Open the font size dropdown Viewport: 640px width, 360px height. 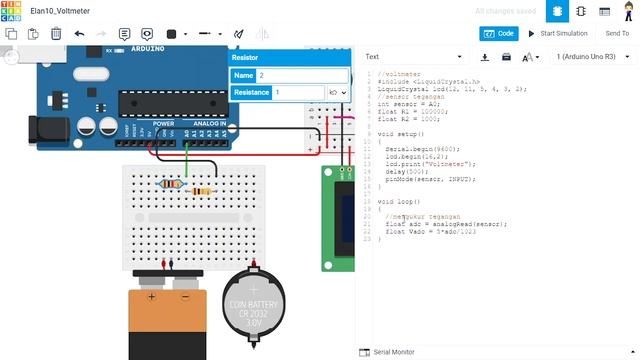pos(531,57)
